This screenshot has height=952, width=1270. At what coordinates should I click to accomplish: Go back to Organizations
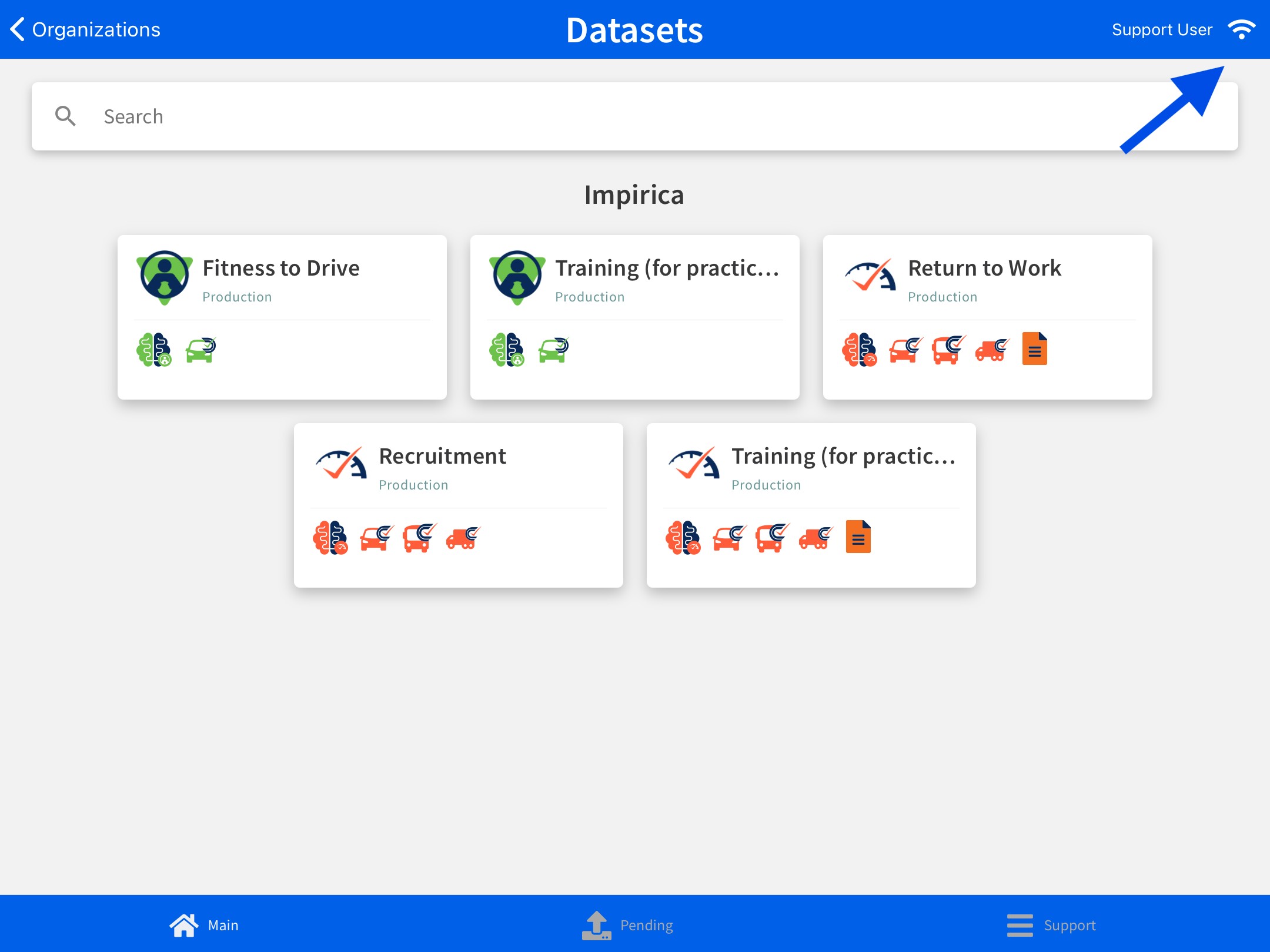(x=85, y=29)
